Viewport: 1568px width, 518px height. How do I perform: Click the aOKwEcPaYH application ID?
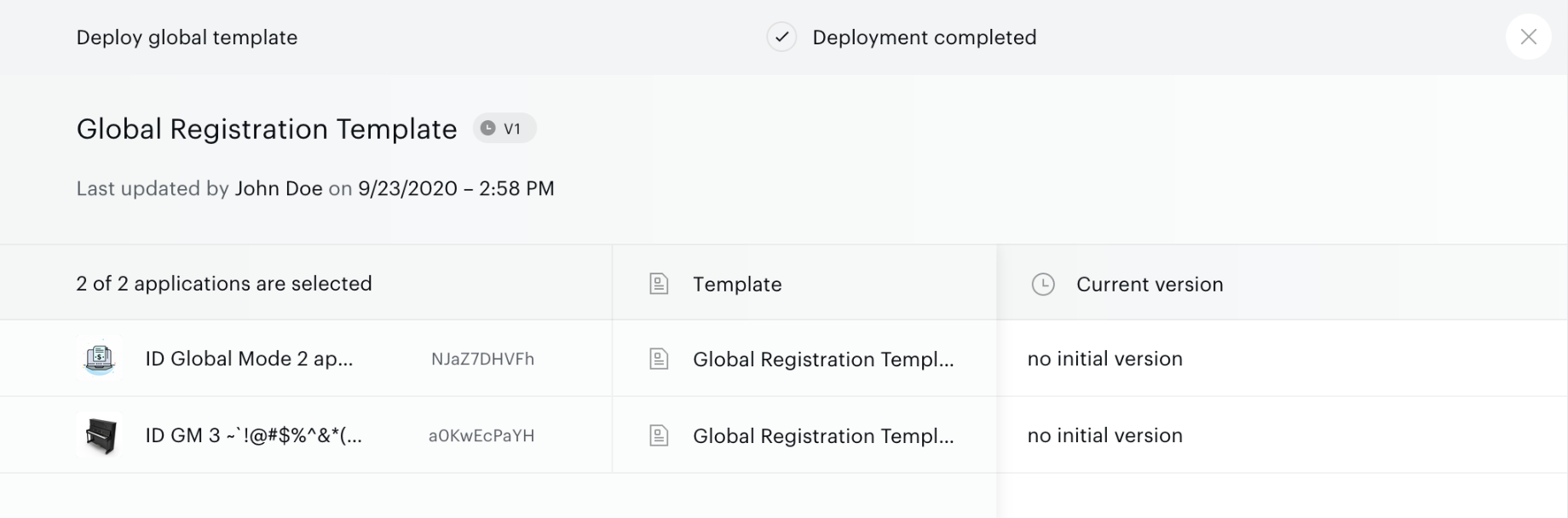(x=481, y=435)
